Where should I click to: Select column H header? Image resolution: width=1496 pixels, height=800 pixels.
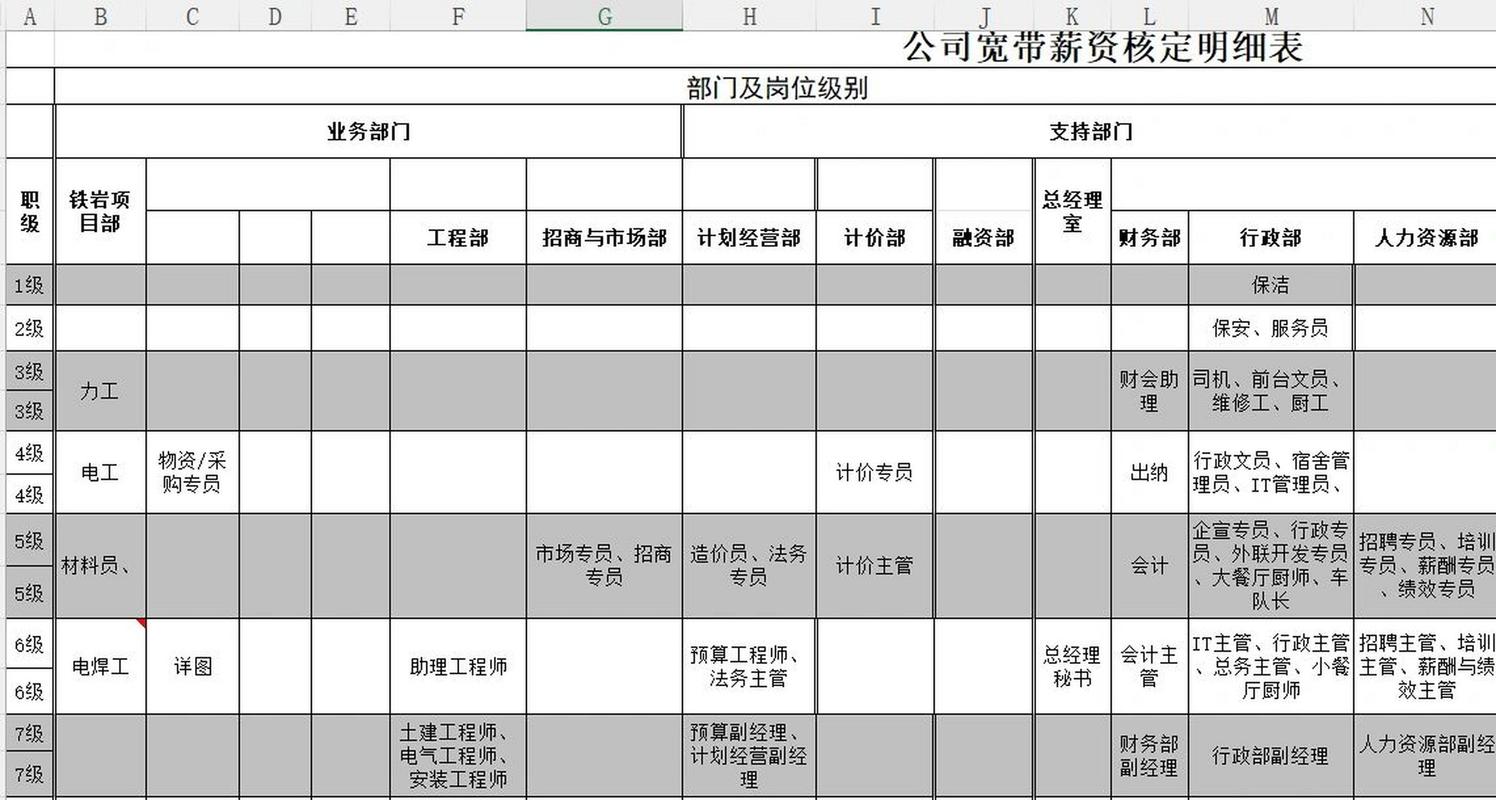[749, 16]
